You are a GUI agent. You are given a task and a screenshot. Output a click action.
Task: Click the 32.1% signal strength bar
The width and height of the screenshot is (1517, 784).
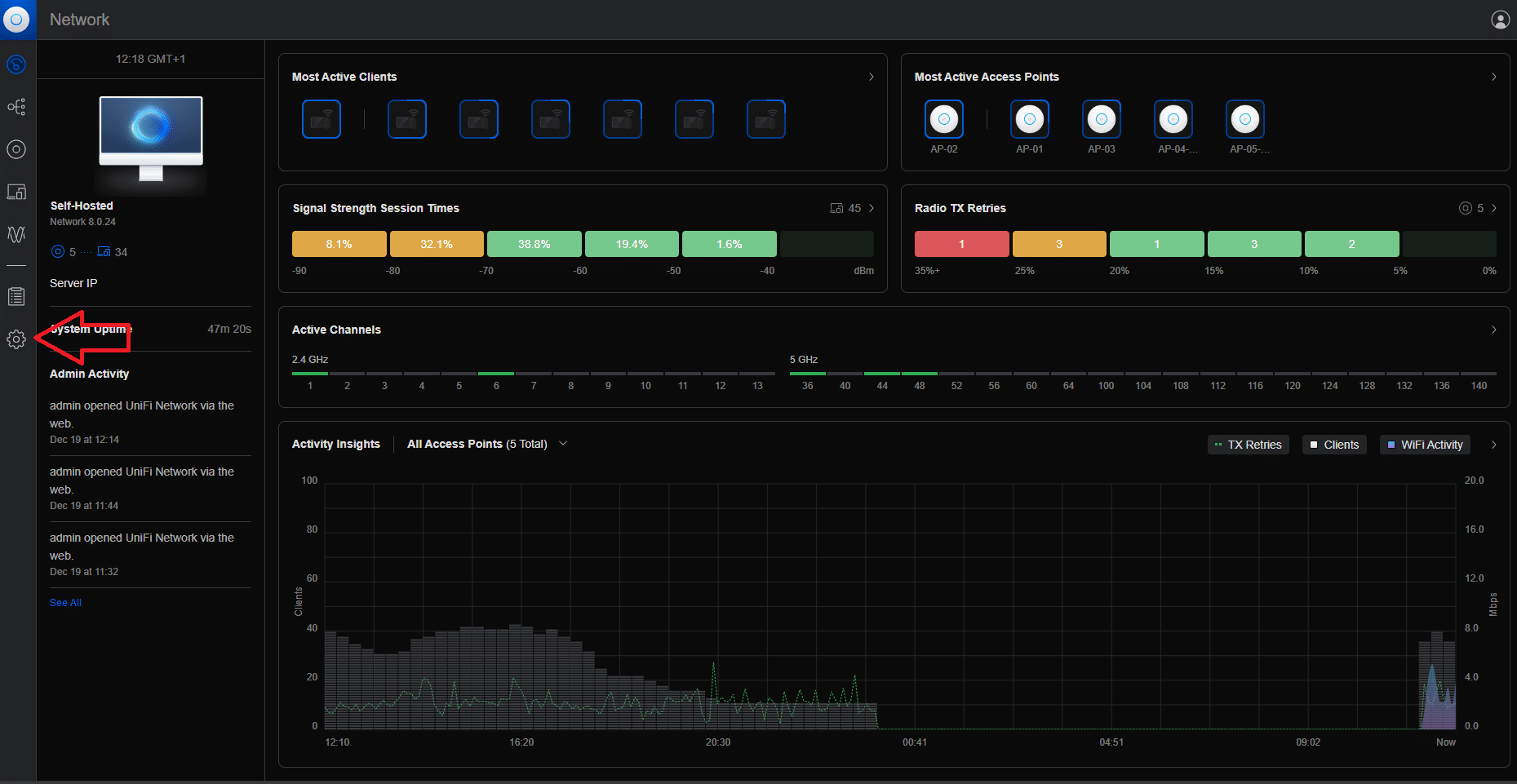tap(437, 244)
